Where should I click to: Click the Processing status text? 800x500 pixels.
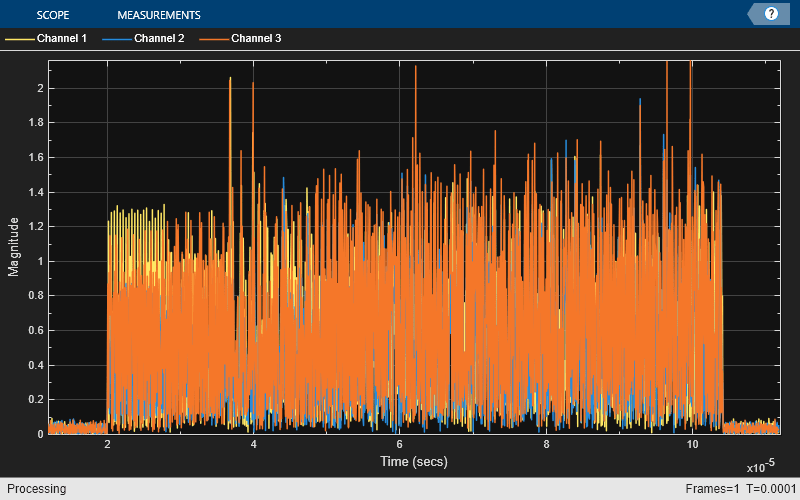point(36,489)
